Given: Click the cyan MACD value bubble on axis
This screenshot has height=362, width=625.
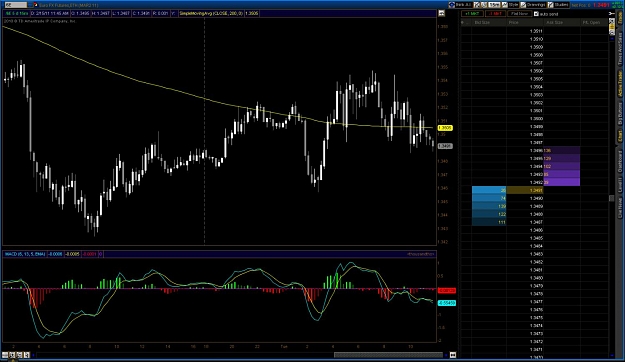Looking at the screenshot, I should click(446, 303).
